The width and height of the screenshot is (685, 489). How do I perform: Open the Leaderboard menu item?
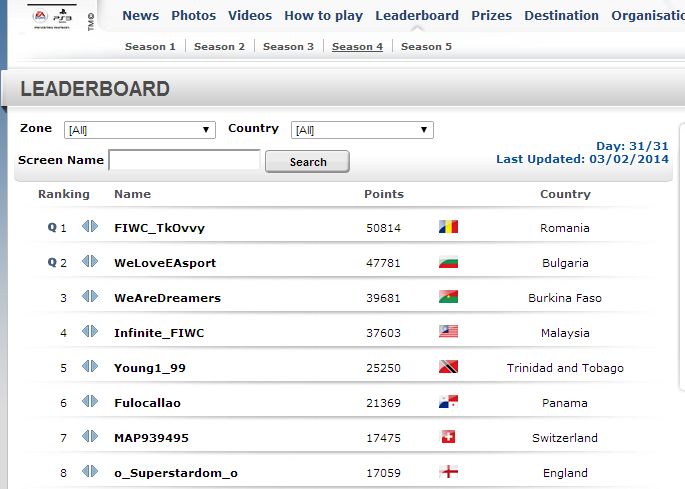417,15
